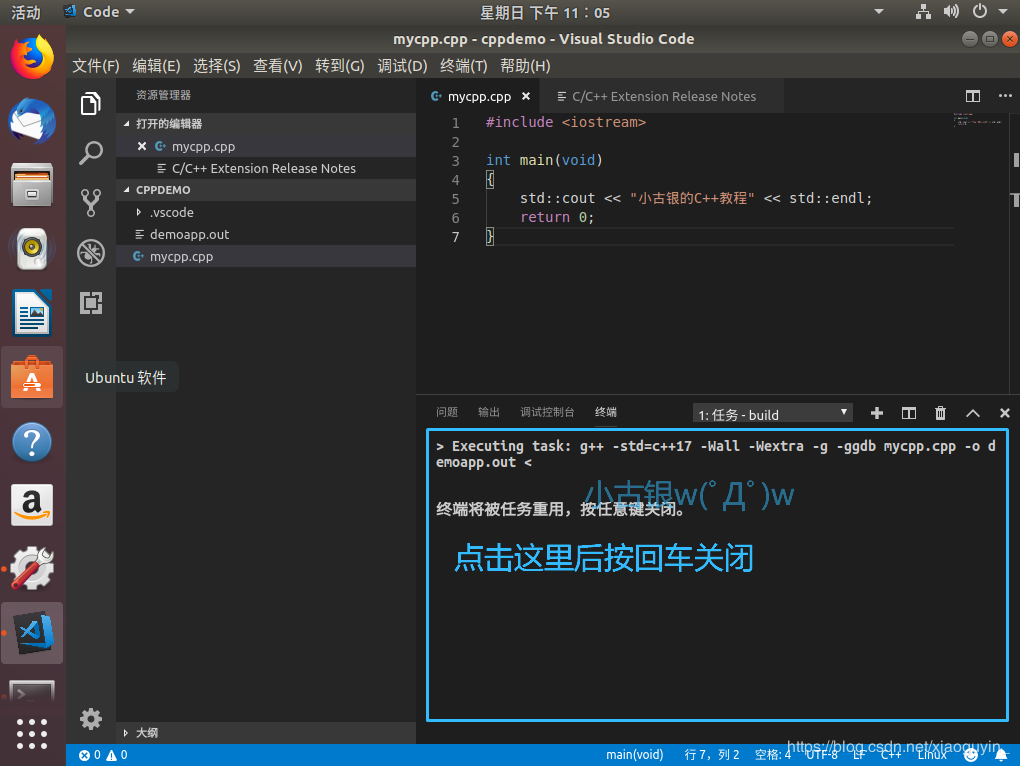Open 编辑(E) menu
1020x766 pixels.
pyautogui.click(x=156, y=66)
